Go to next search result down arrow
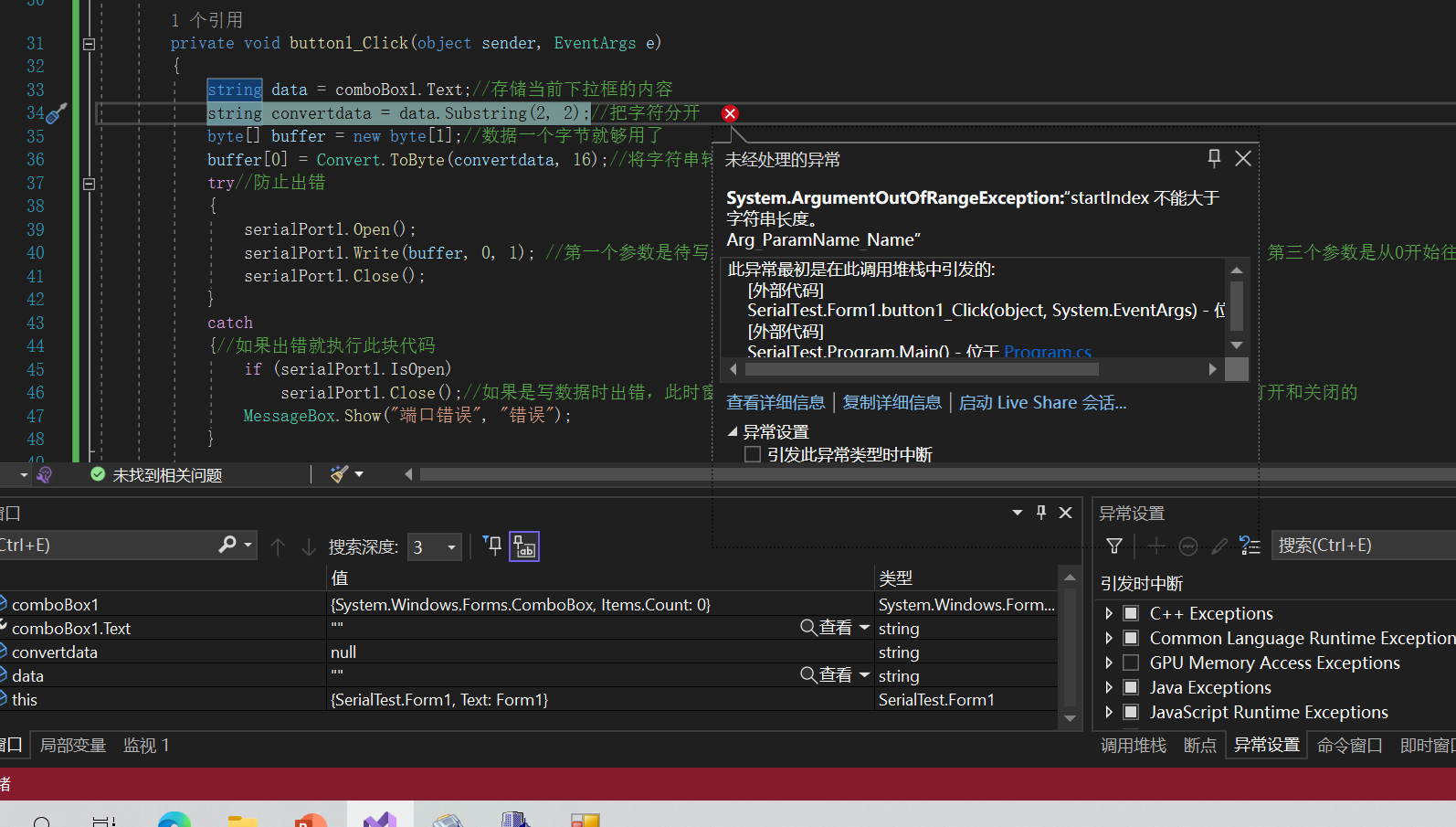Screen dimensions: 1456x827 [309, 546]
